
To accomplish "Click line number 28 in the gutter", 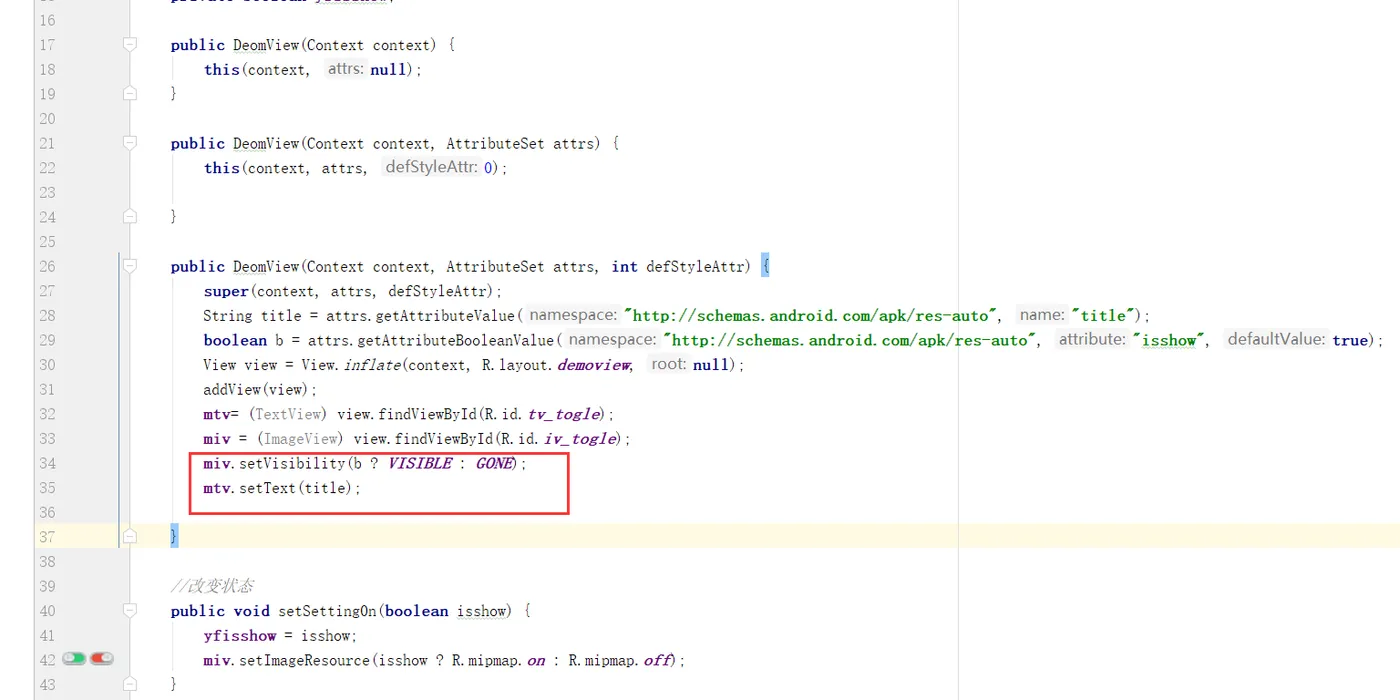I will 47,315.
